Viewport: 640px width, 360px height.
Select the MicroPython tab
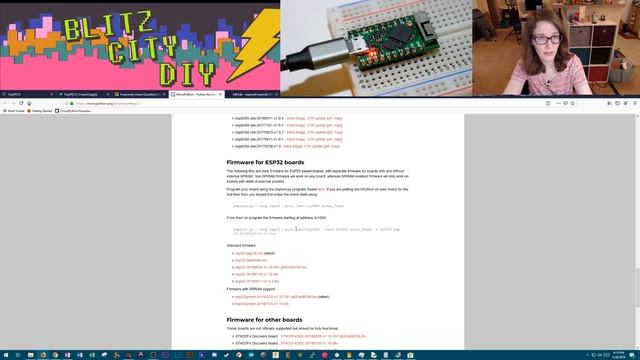point(196,94)
